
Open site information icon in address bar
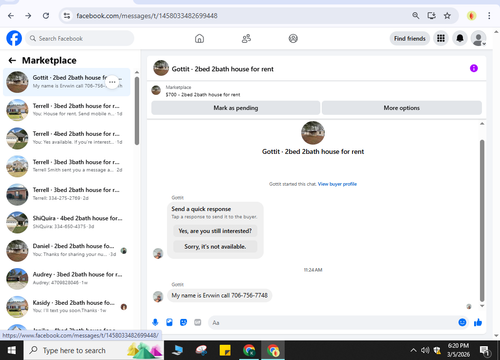pos(67,16)
